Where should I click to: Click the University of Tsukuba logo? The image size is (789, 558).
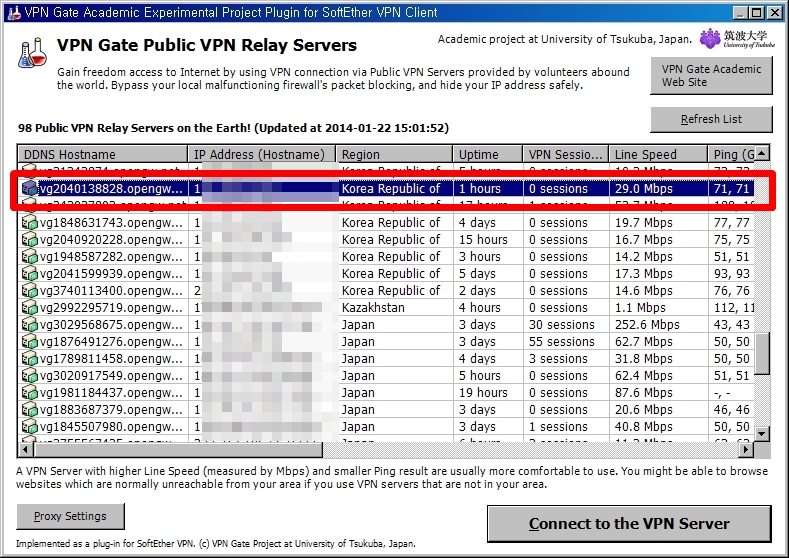point(736,39)
